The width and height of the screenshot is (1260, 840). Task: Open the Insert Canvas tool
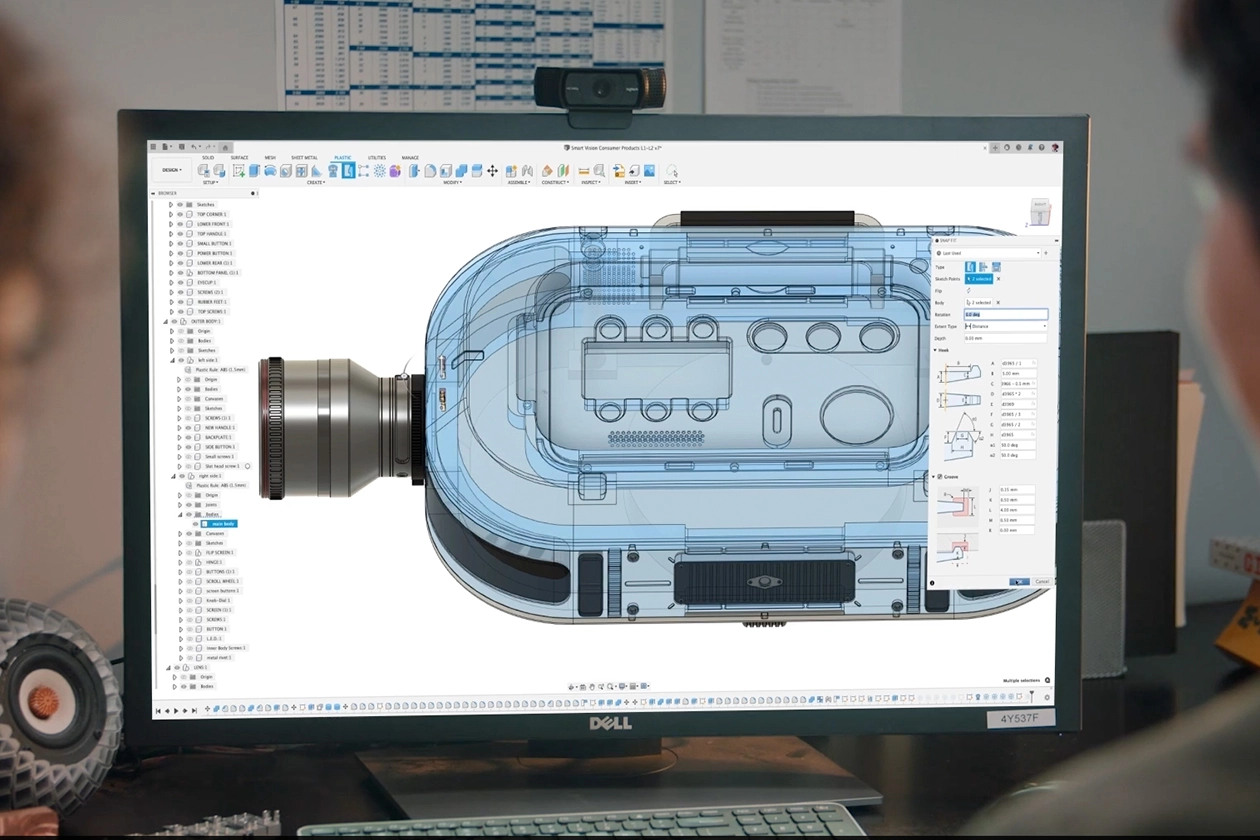(x=650, y=171)
